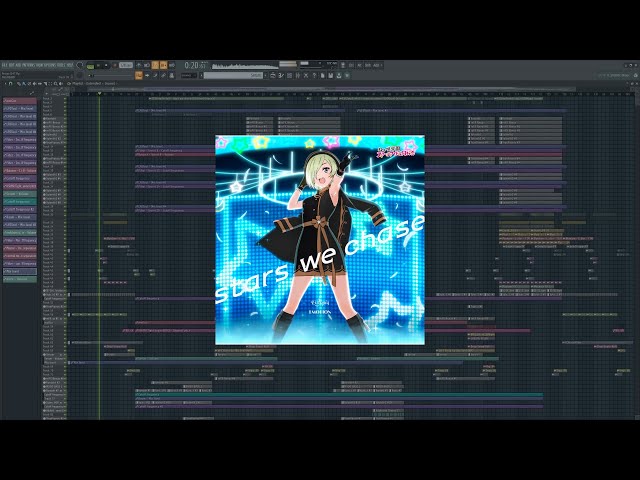Open the Channel rack view icon
The image size is (640, 480).
[155, 76]
